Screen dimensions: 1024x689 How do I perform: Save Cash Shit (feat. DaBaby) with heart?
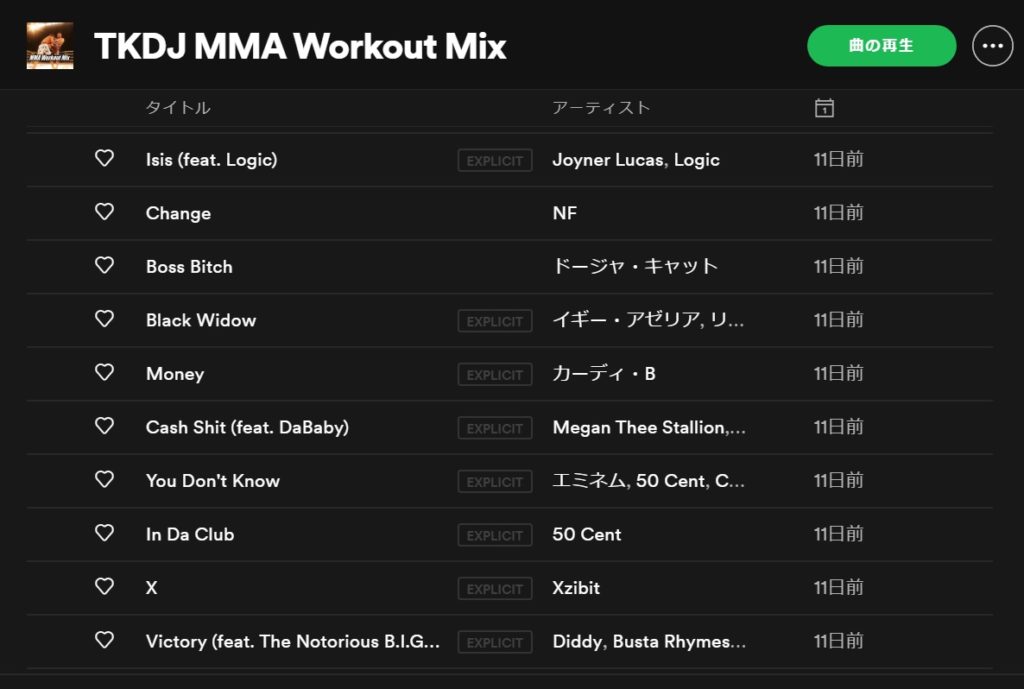coord(104,426)
